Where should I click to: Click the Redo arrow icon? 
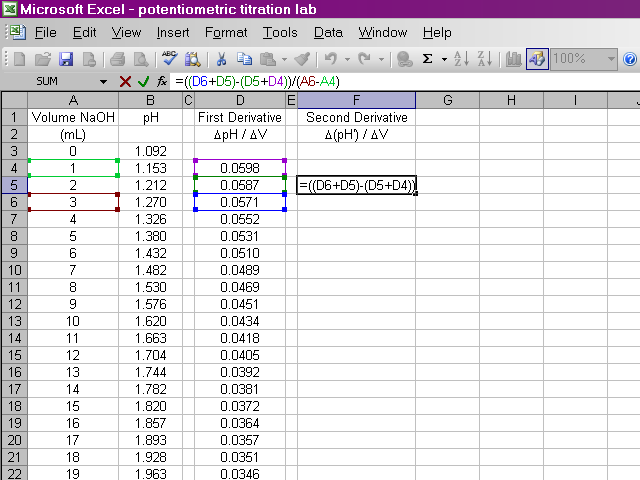coord(364,60)
